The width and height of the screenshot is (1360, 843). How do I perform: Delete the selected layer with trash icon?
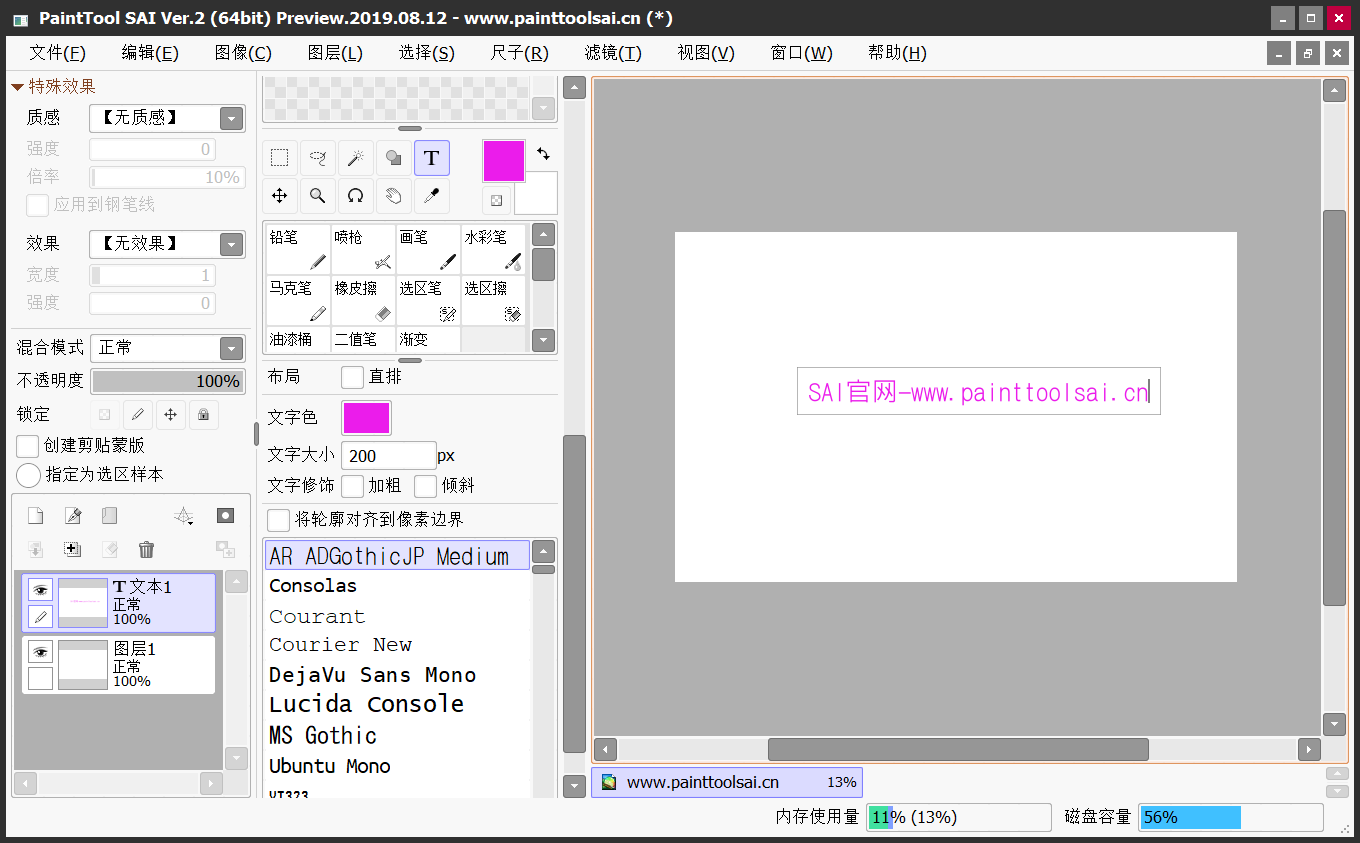pyautogui.click(x=146, y=549)
